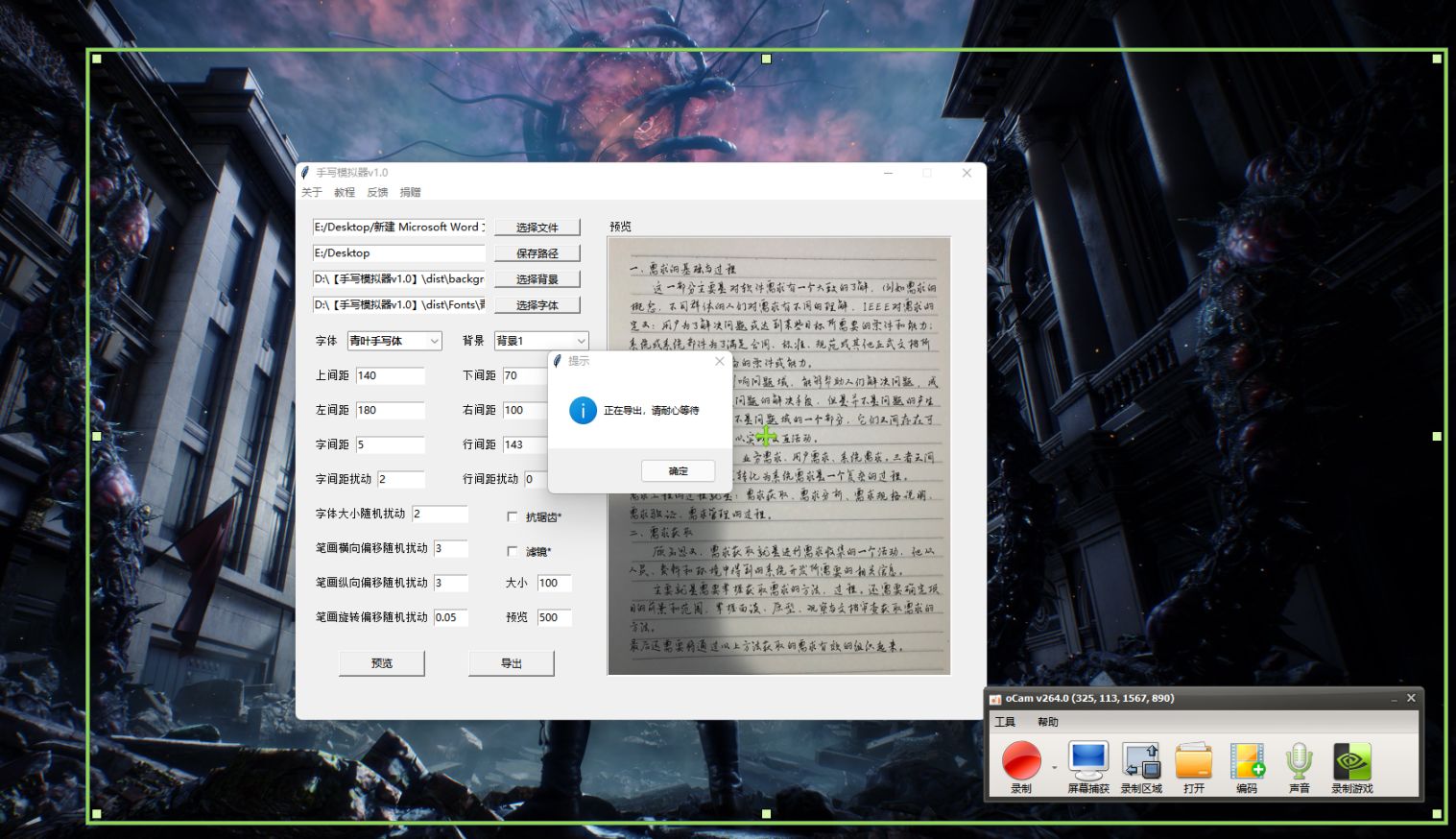Click the 选择文件 button
Screen dimensions: 1456x839
(537, 228)
